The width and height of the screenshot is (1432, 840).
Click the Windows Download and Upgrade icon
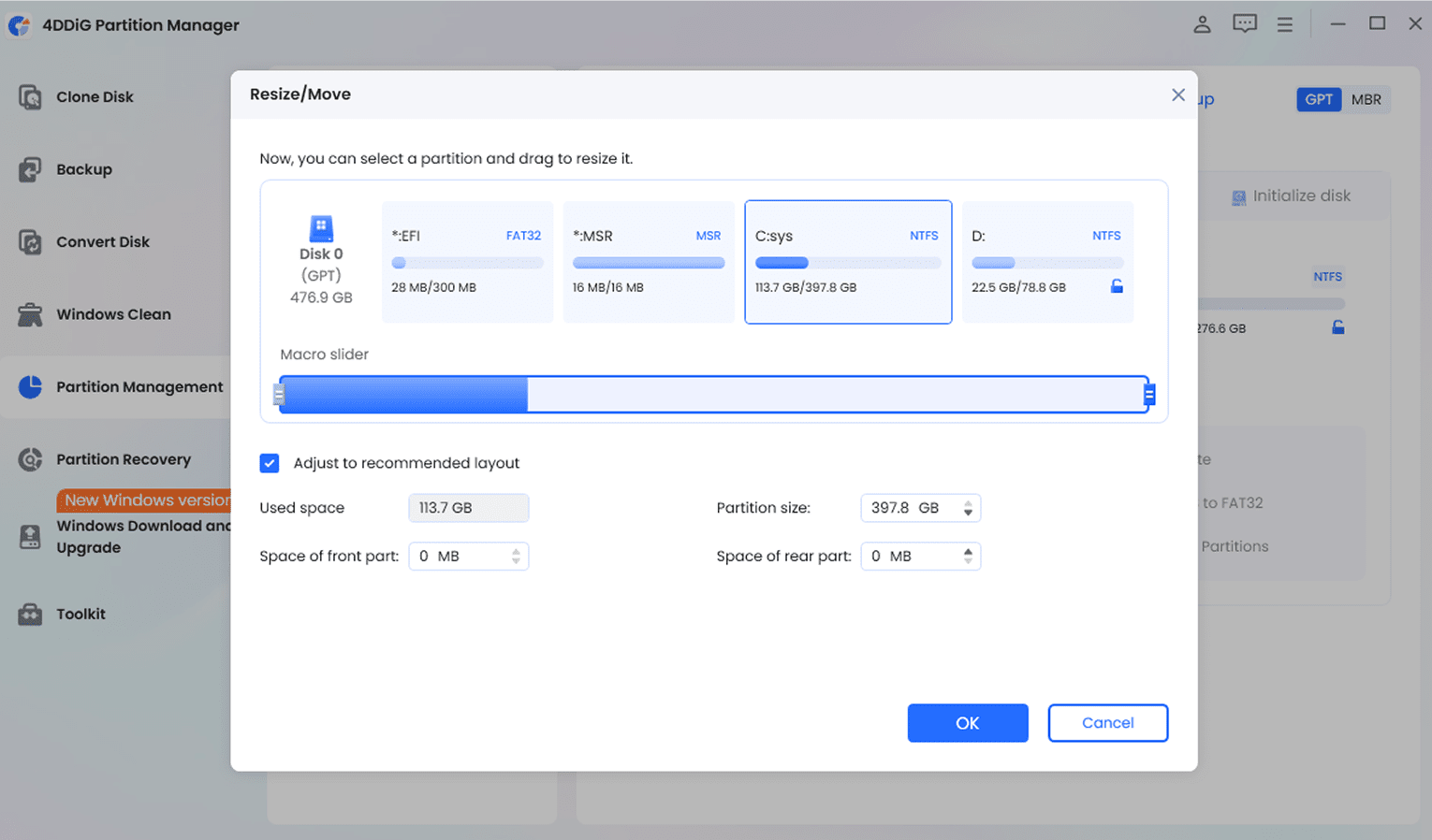click(30, 536)
